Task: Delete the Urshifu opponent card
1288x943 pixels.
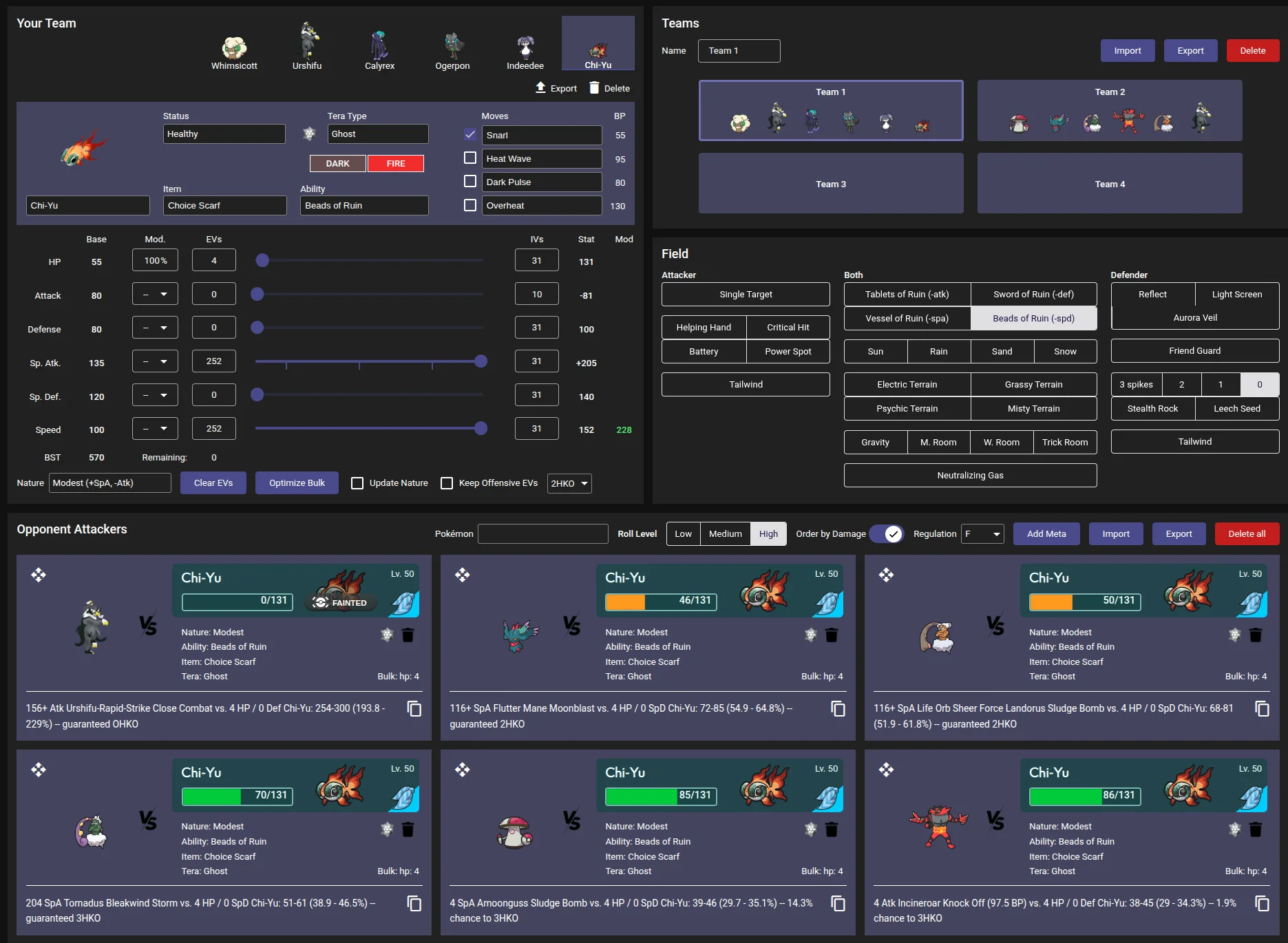Action: tap(408, 635)
